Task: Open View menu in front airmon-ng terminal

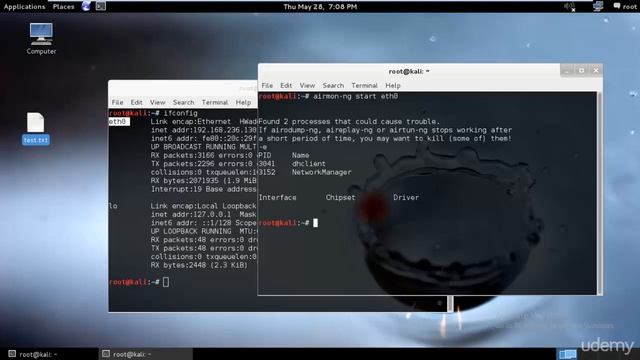Action: point(307,85)
